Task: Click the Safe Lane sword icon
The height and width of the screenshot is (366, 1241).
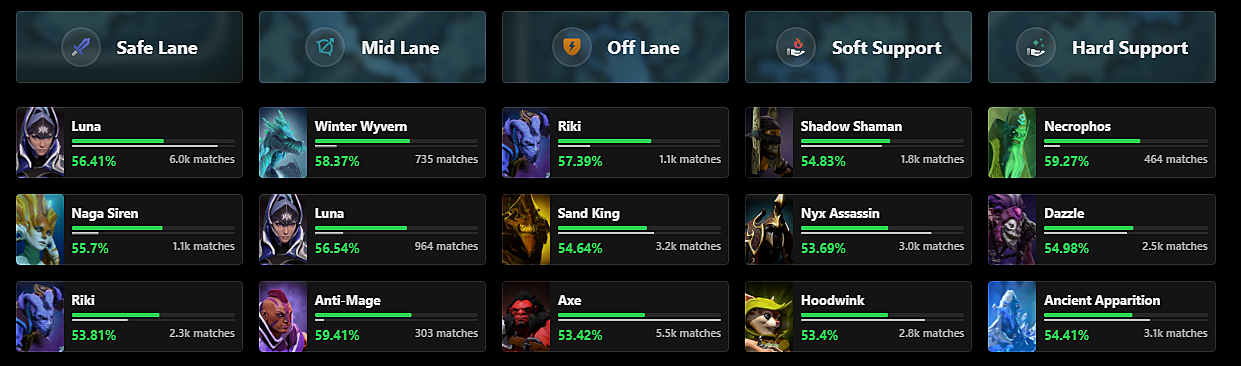Action: [x=81, y=47]
